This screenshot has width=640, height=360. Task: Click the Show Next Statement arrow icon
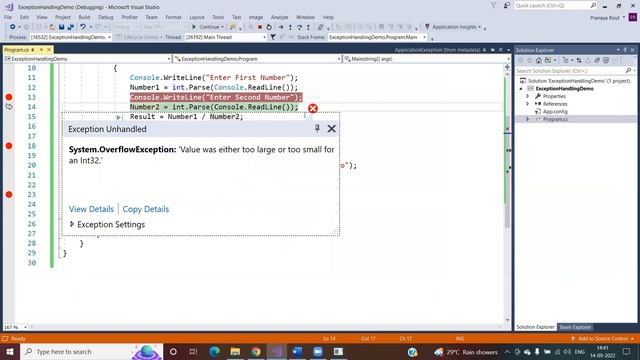(281, 27)
